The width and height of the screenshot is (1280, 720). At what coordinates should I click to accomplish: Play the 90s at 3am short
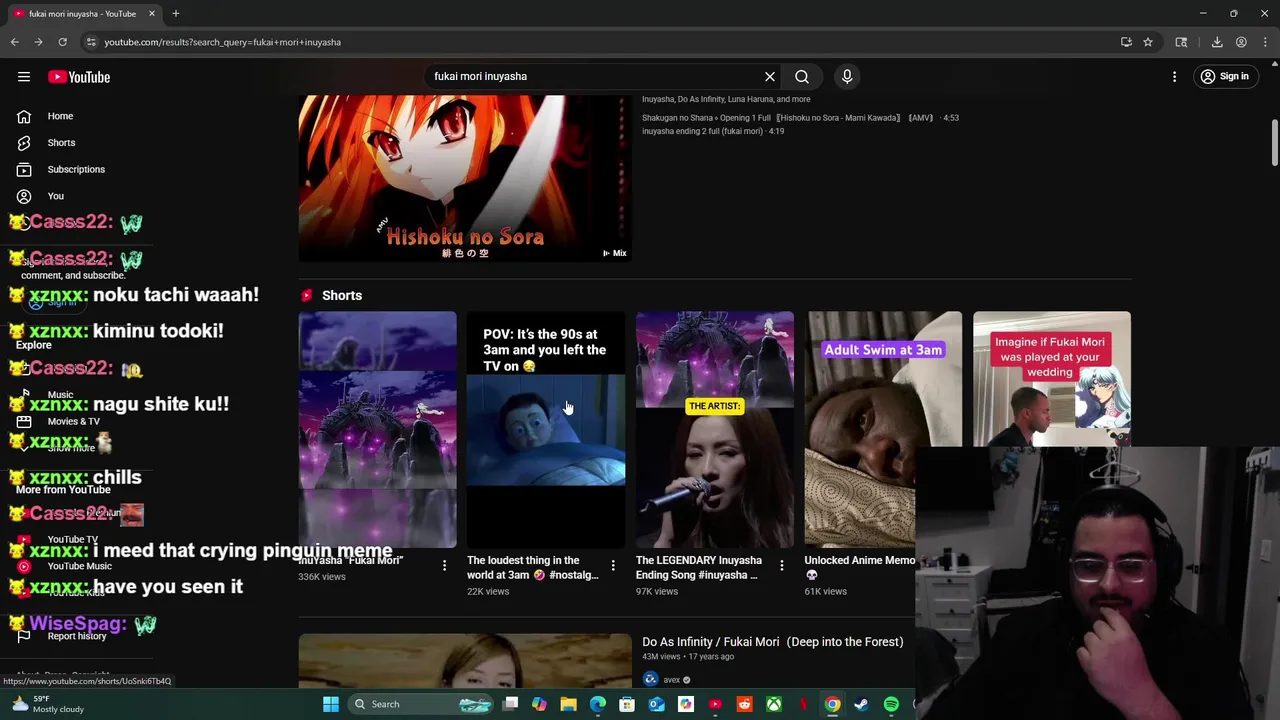(545, 430)
